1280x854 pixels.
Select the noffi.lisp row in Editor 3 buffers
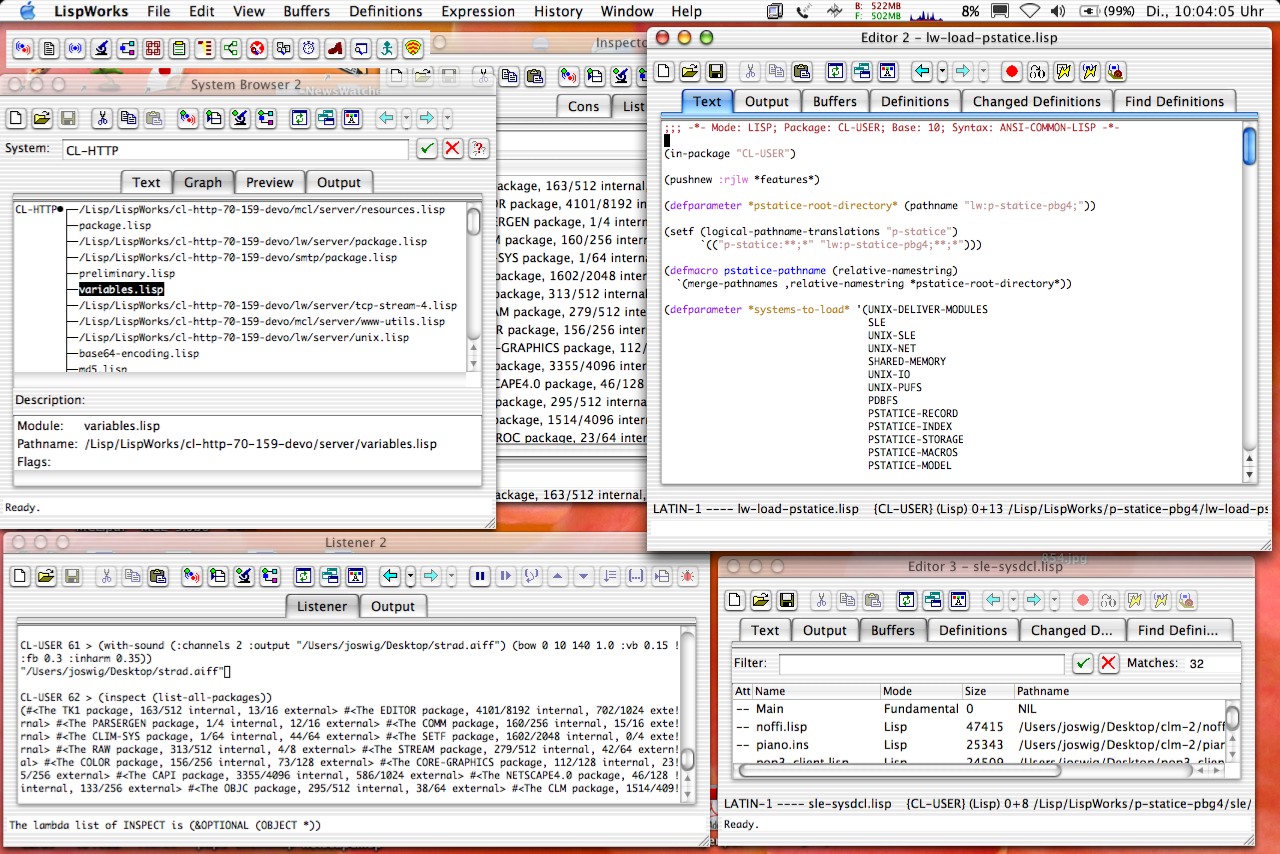[x=979, y=727]
